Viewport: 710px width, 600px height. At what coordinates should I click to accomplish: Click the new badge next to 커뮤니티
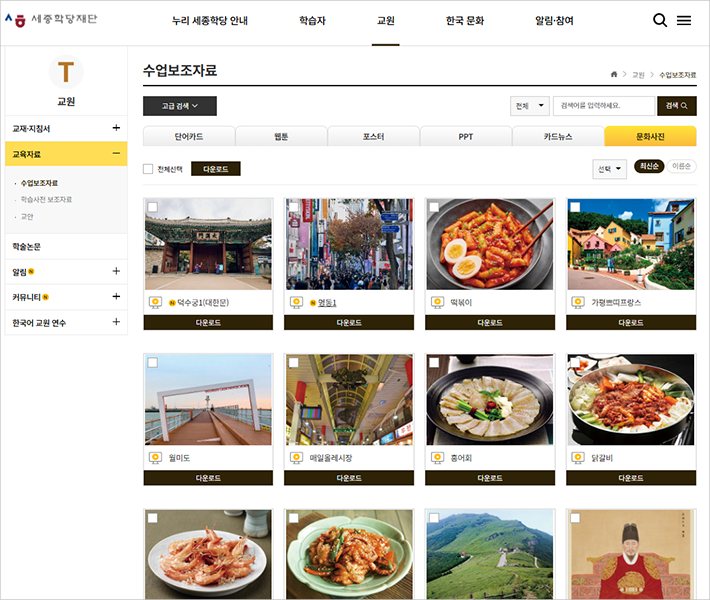tap(45, 297)
